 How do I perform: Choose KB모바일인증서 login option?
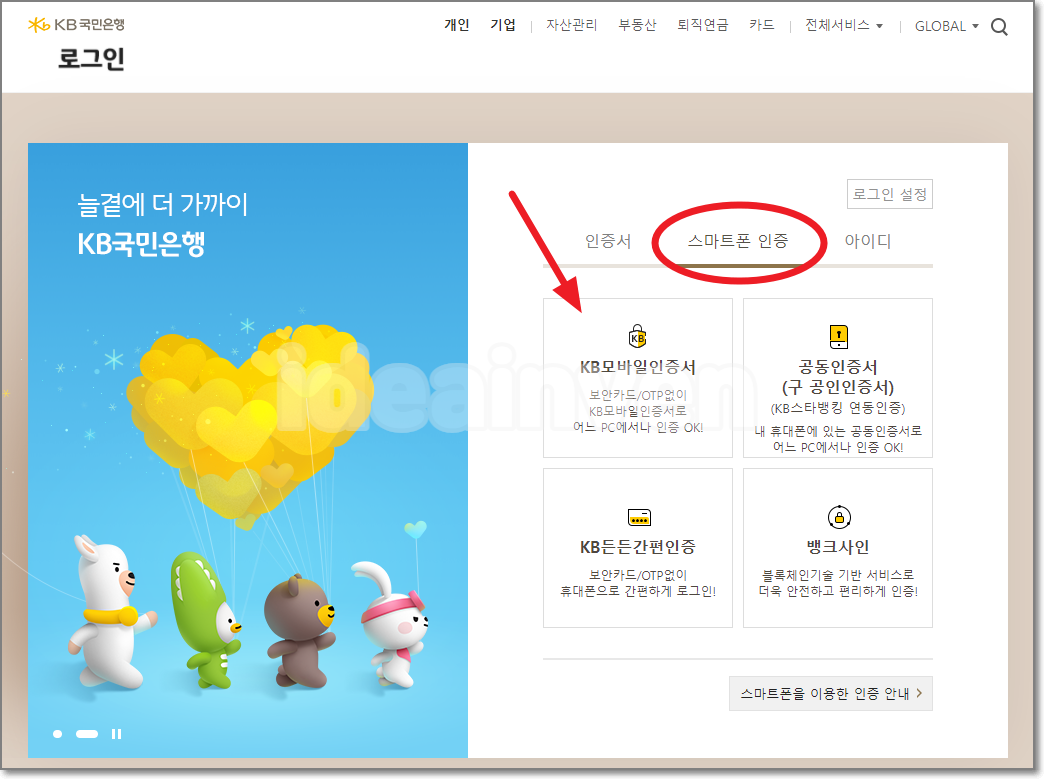(x=638, y=378)
